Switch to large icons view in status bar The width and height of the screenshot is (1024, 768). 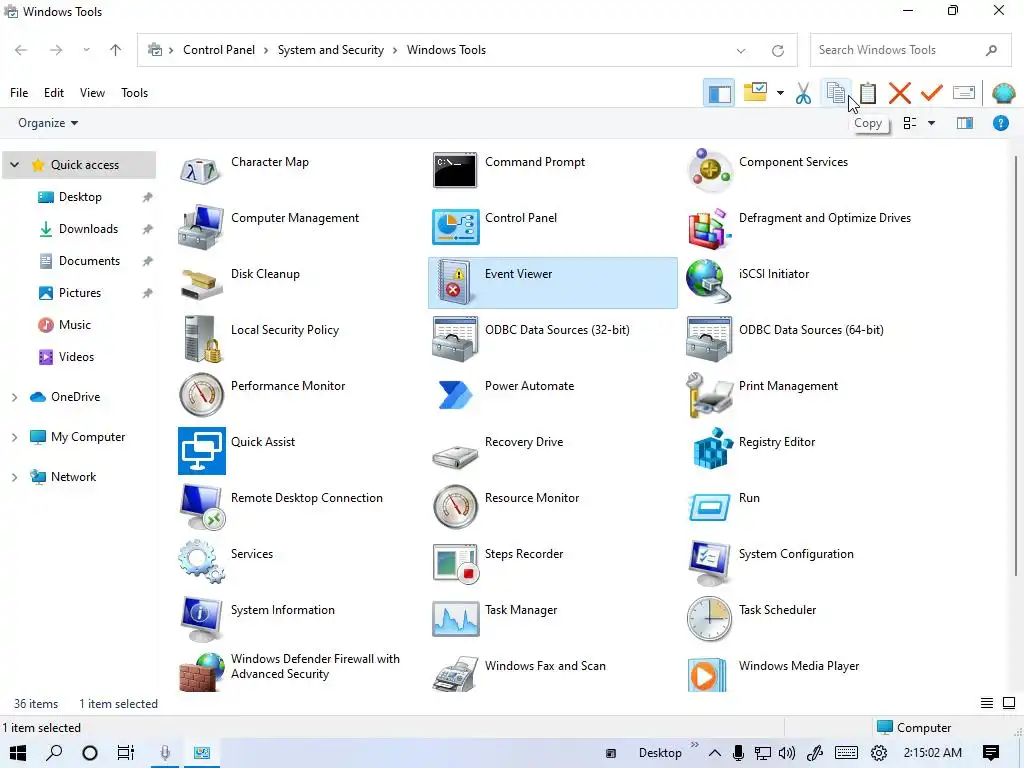click(1009, 703)
